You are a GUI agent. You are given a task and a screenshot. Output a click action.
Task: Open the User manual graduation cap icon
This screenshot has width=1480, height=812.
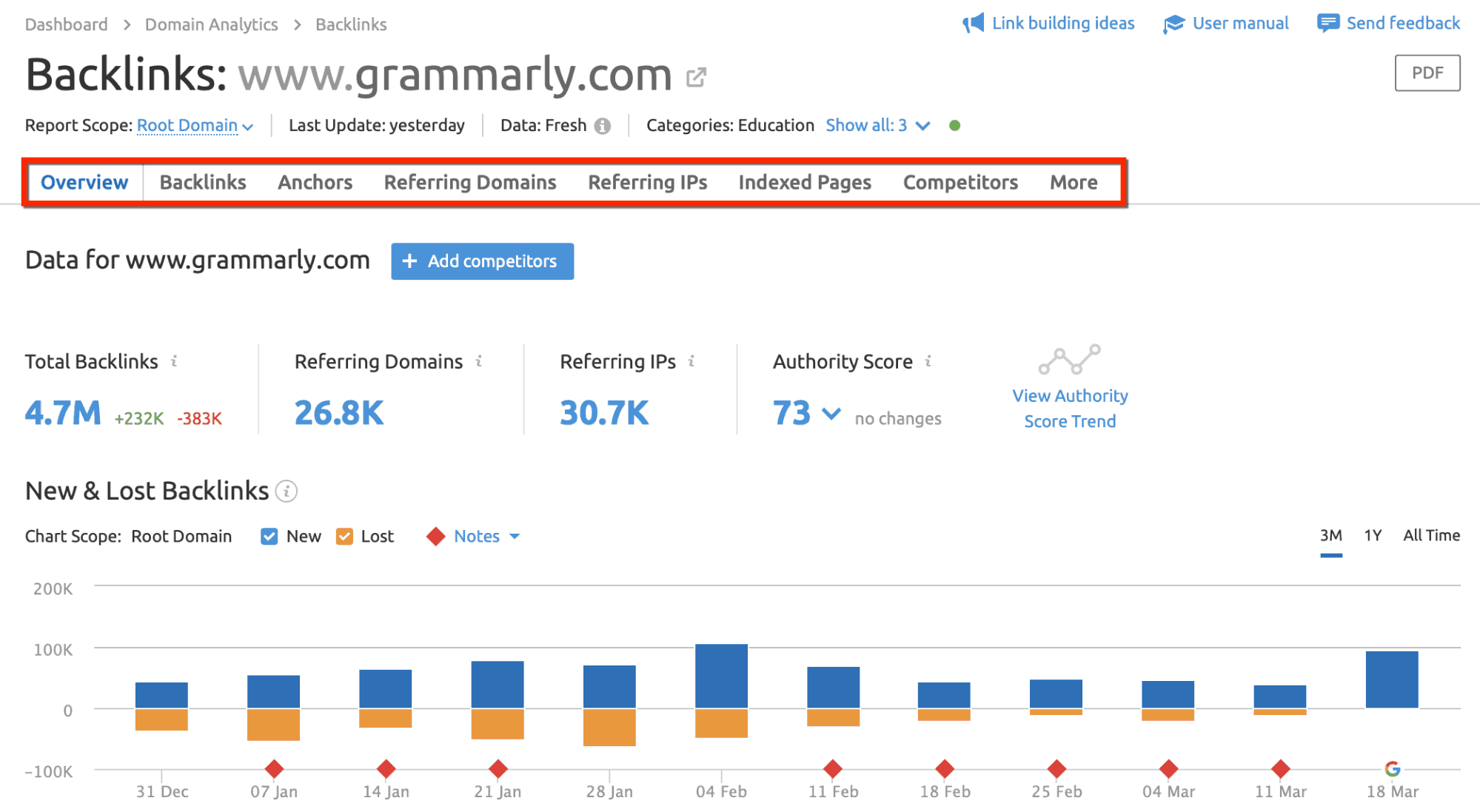(1173, 23)
